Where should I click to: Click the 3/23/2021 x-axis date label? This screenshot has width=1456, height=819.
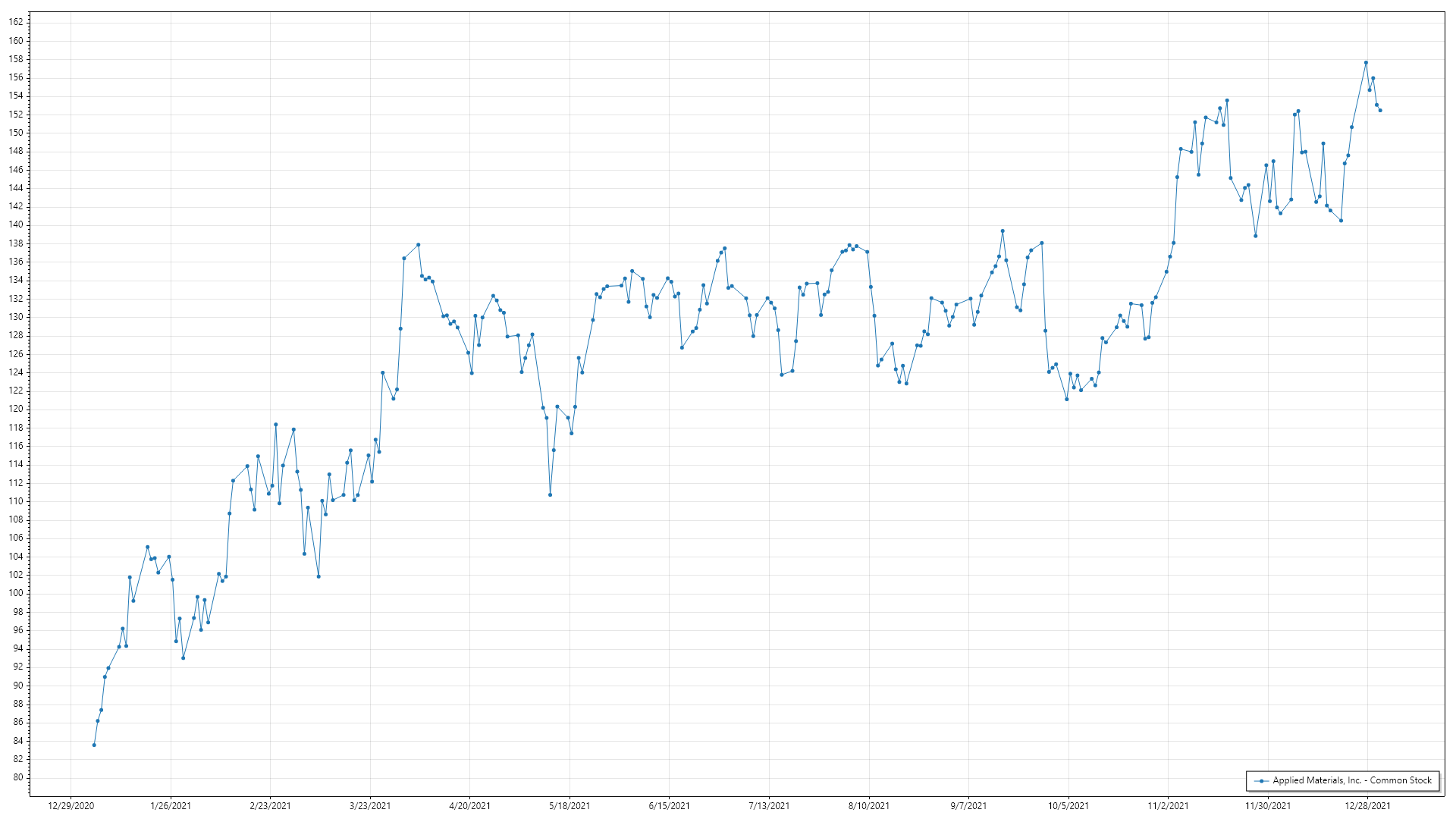(370, 805)
